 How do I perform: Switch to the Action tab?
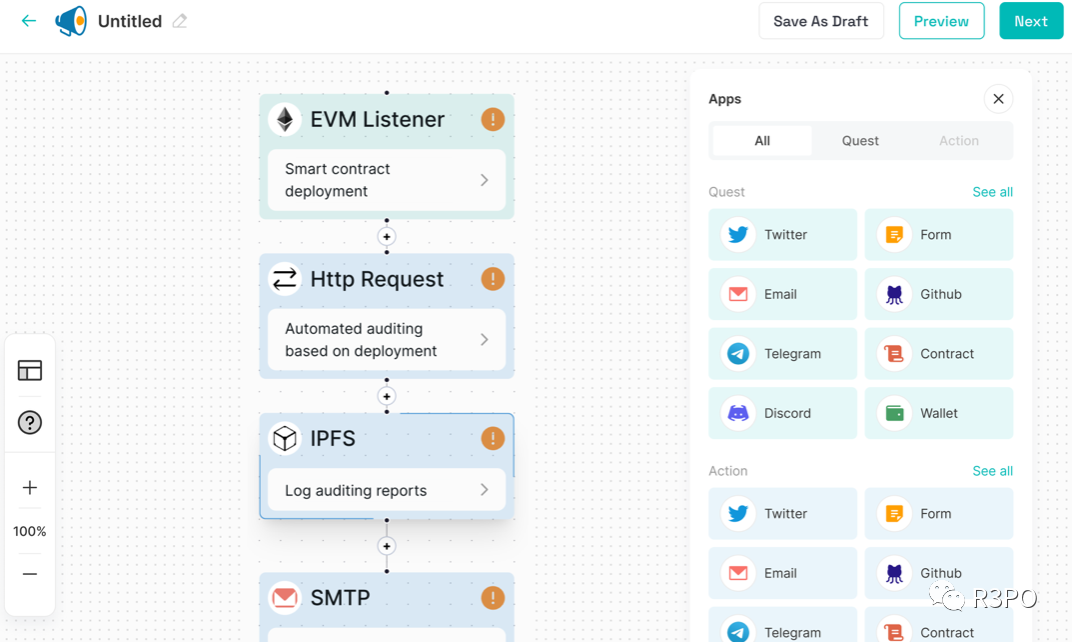point(959,141)
